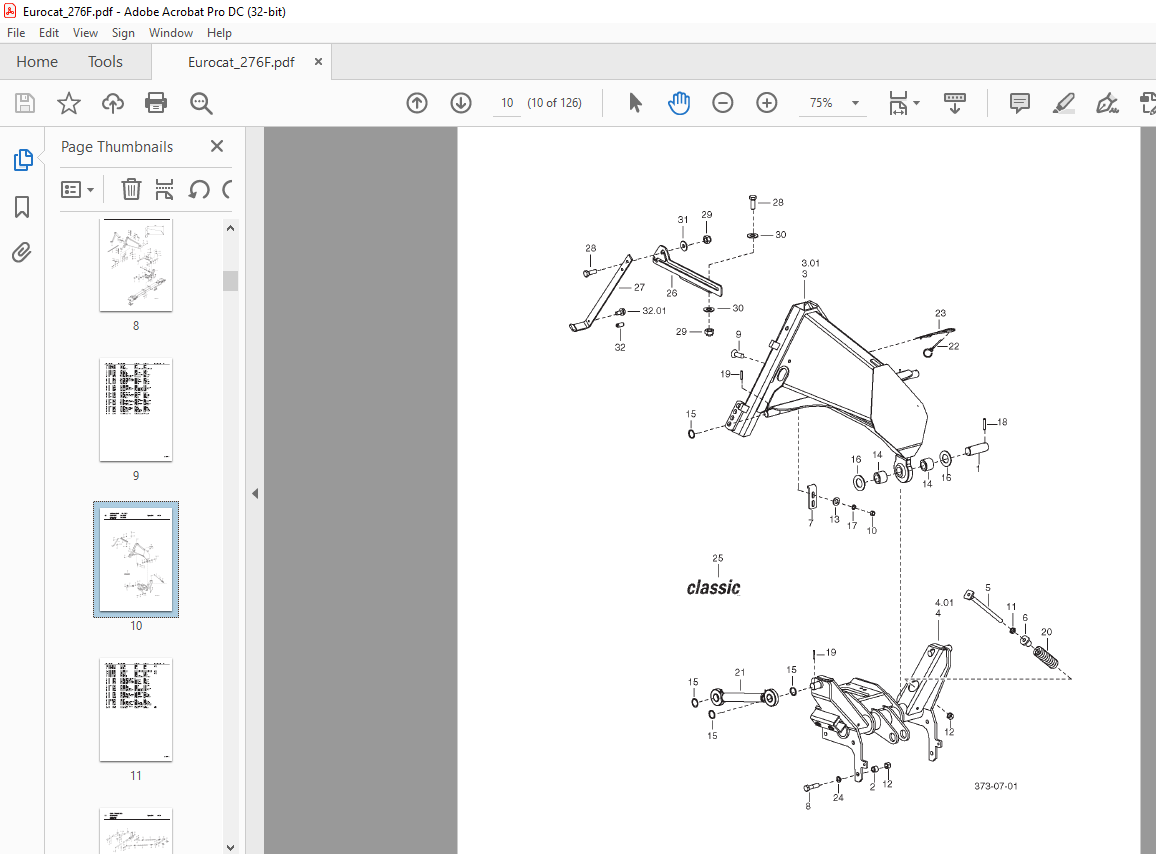Switch to the Tools tab
Viewport: 1156px width, 854px height.
105,62
